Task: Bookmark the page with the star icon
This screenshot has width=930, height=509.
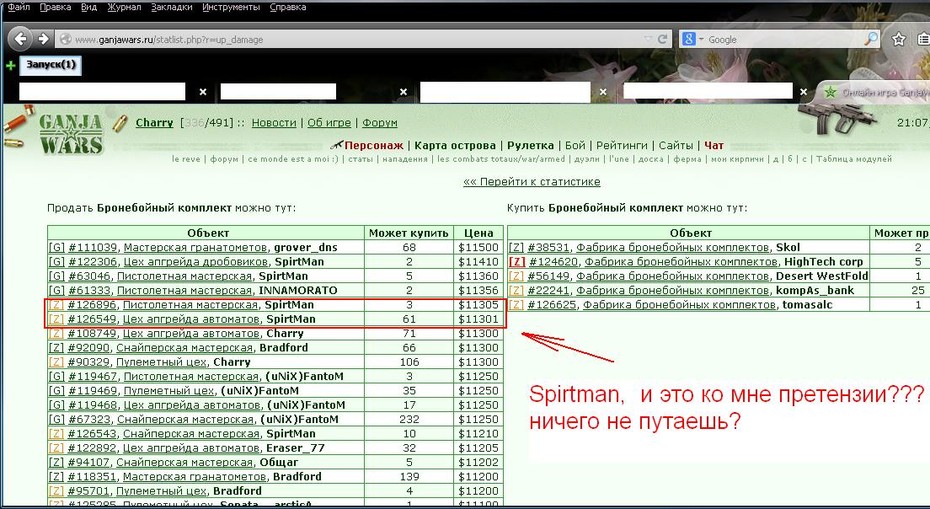Action: (x=899, y=39)
